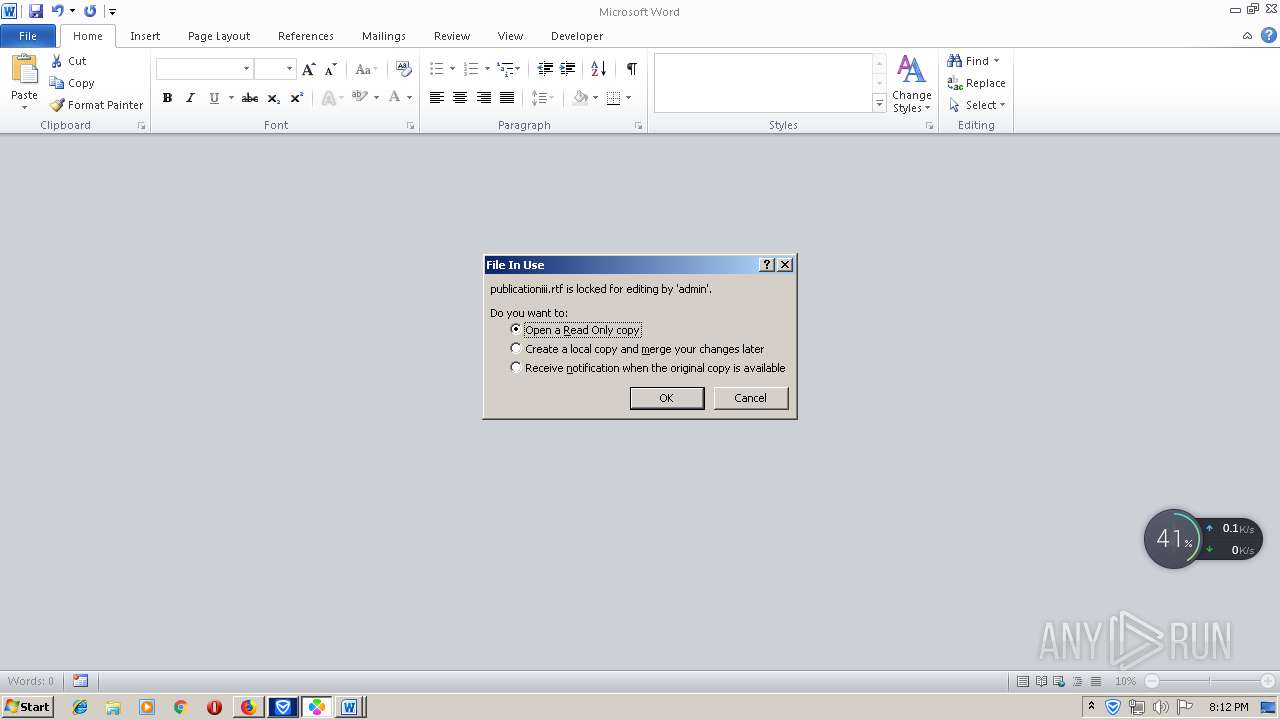Expand the Numbering list dropdown
Image resolution: width=1280 pixels, height=720 pixels.
coord(487,69)
